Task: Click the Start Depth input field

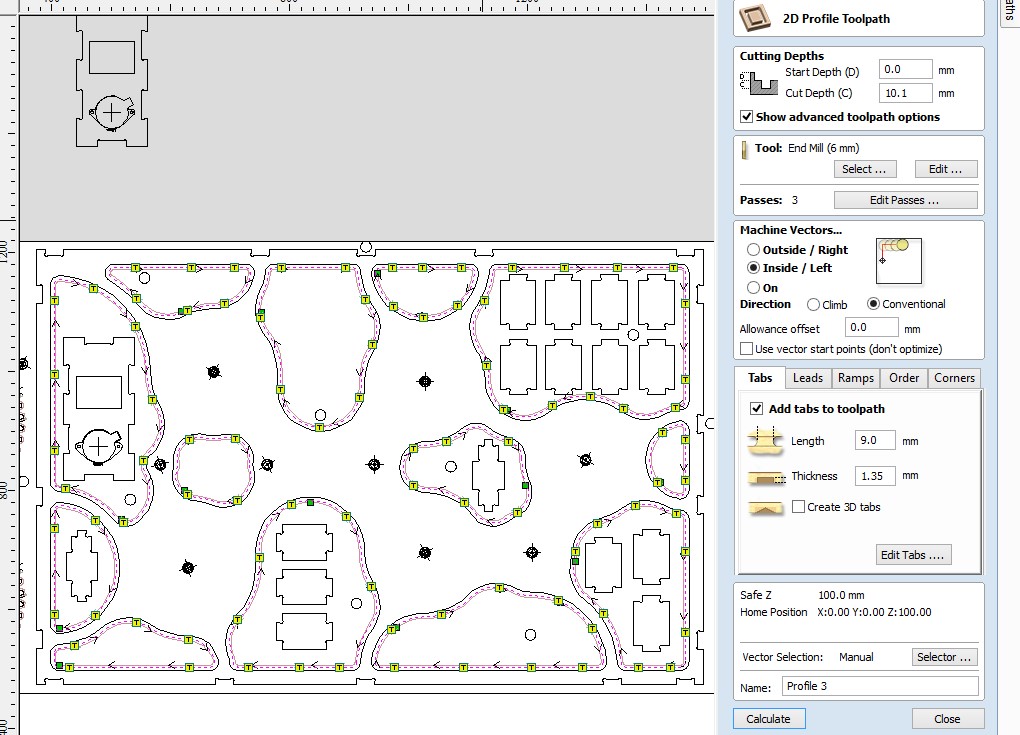Action: (905, 70)
